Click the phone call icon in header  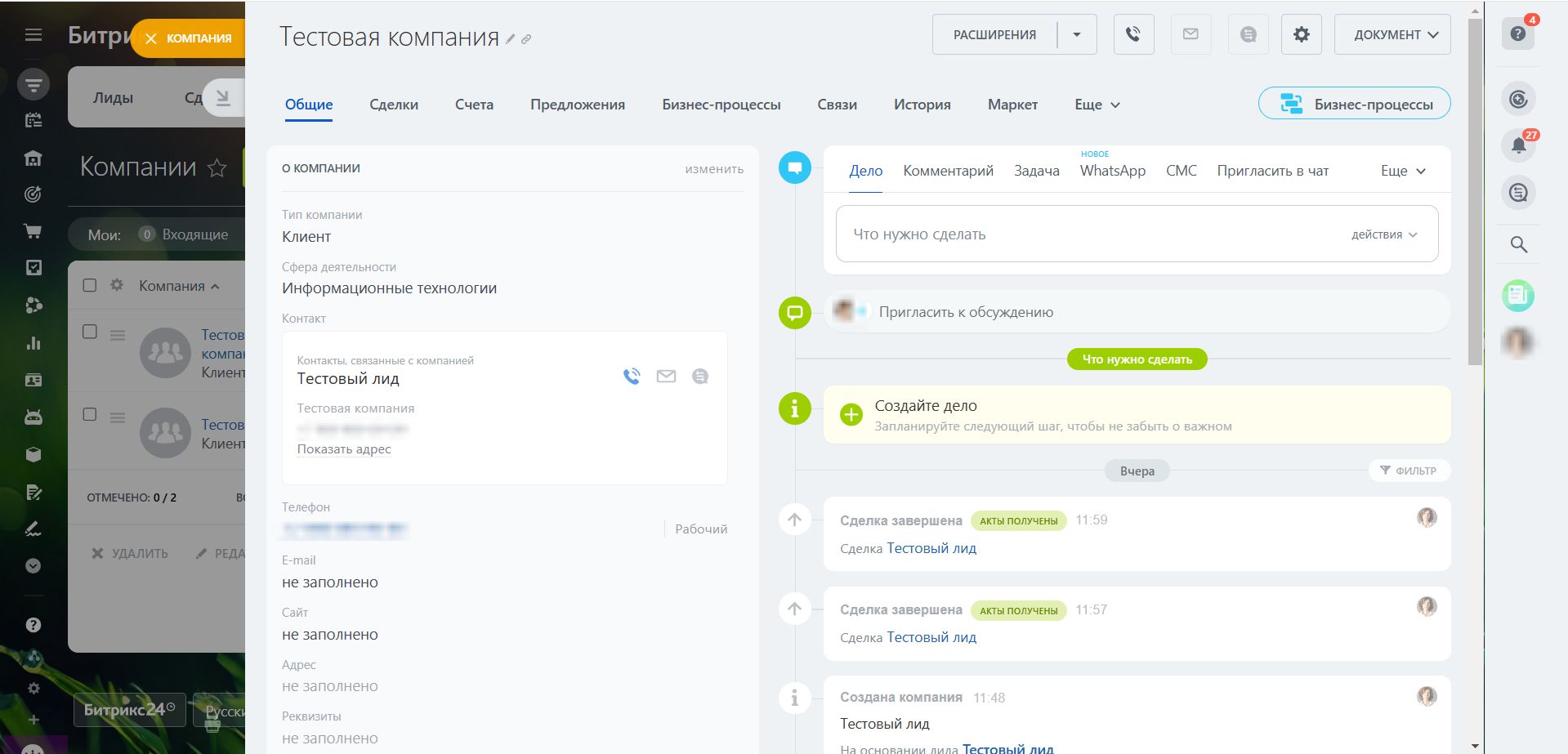click(x=1133, y=34)
